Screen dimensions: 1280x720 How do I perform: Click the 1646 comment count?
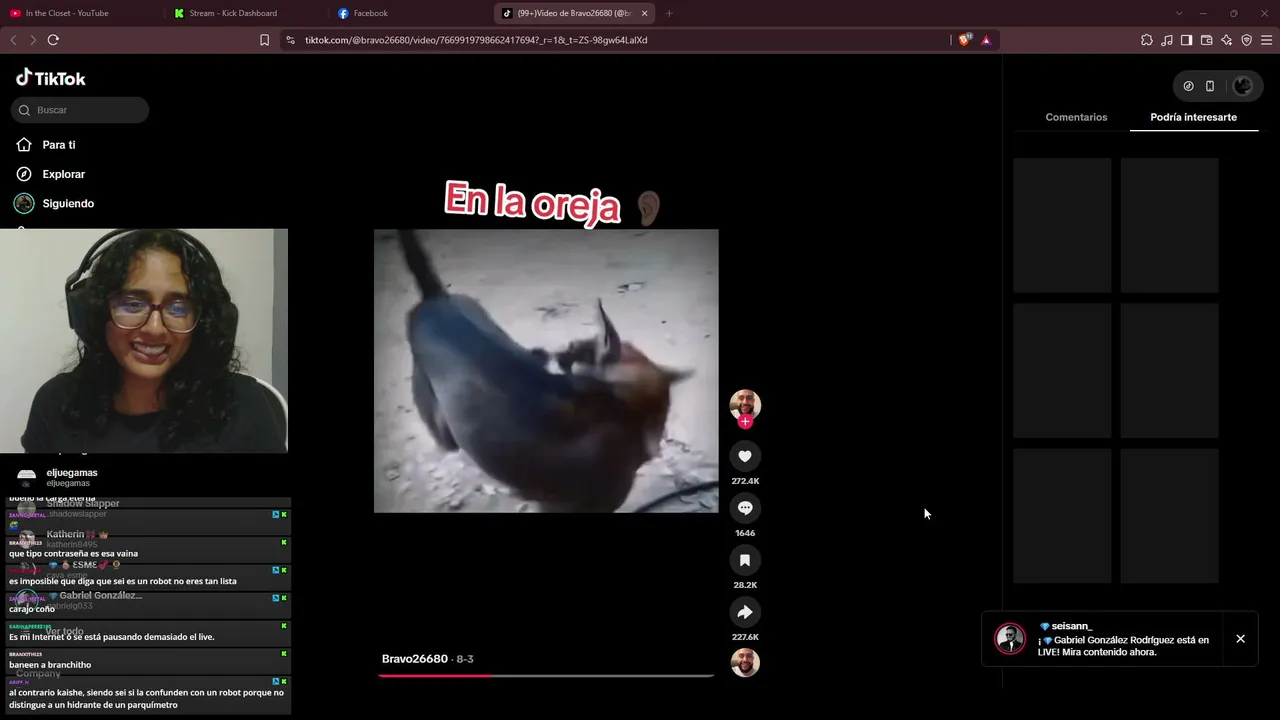[x=745, y=533]
